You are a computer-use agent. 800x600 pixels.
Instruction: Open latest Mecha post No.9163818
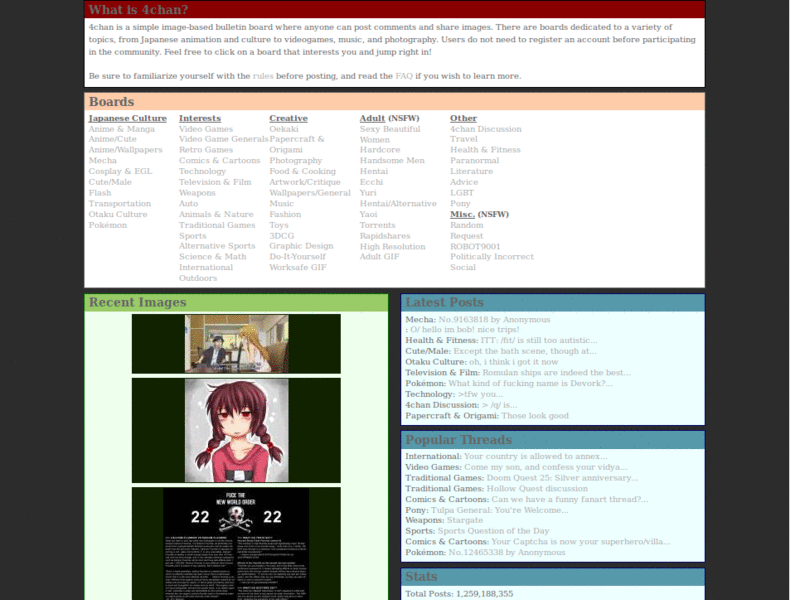click(x=494, y=319)
